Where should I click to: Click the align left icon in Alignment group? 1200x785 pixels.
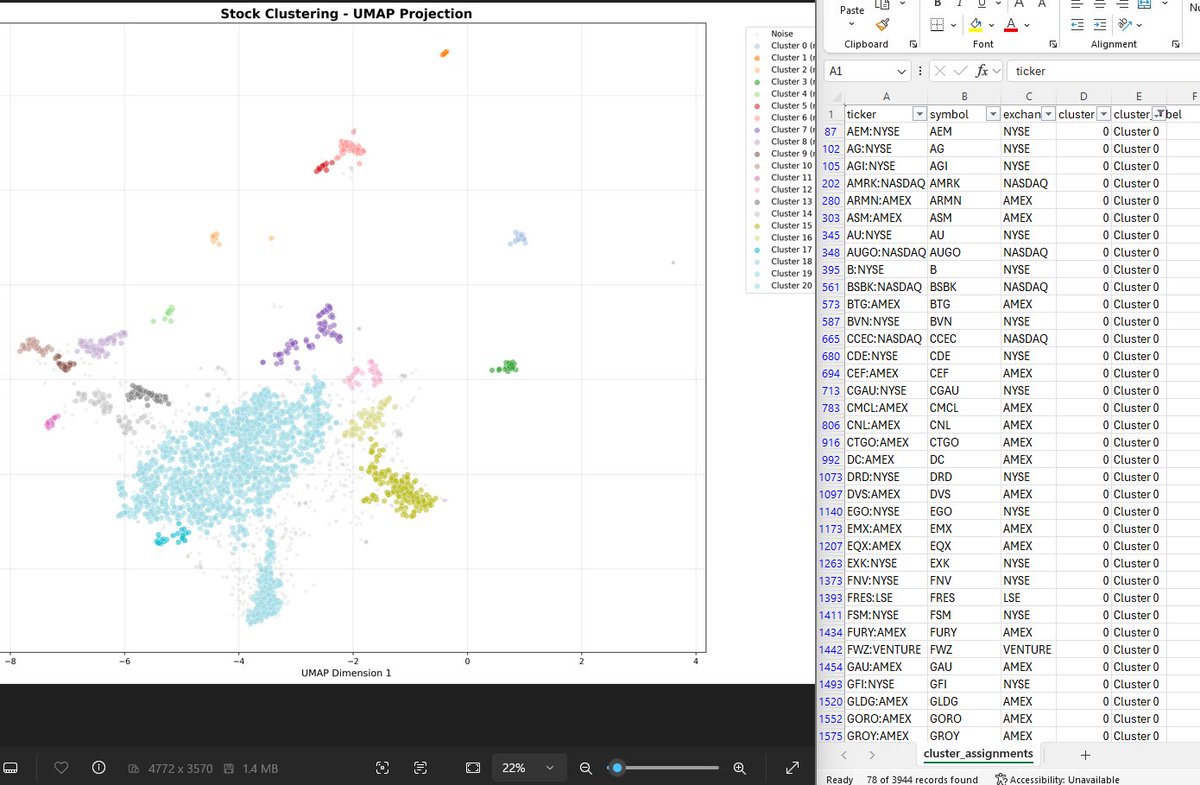click(1076, 4)
